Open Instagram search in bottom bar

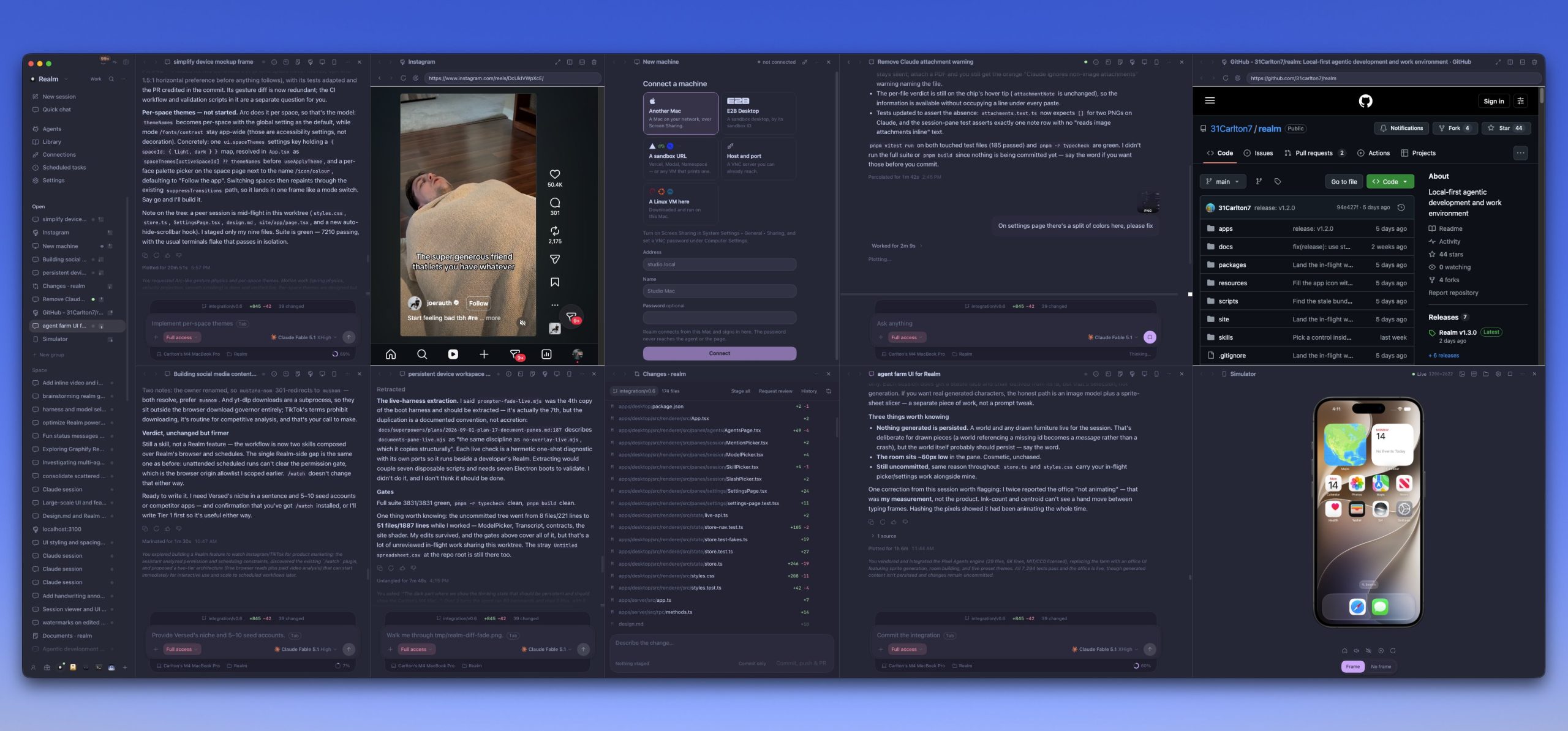[422, 354]
